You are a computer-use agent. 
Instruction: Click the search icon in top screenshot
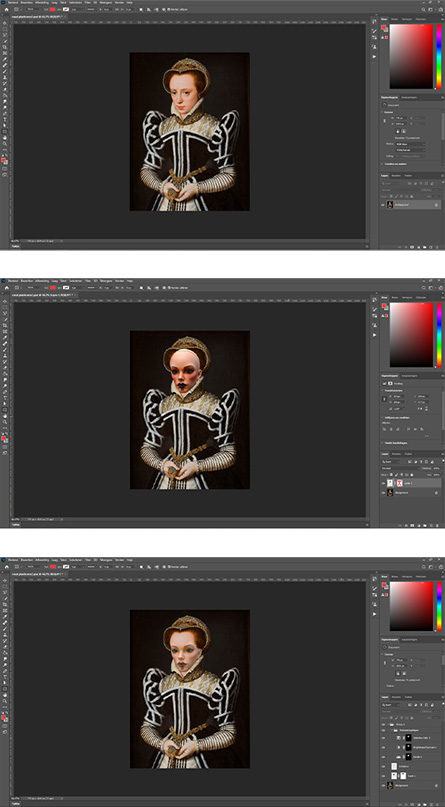coord(423,9)
